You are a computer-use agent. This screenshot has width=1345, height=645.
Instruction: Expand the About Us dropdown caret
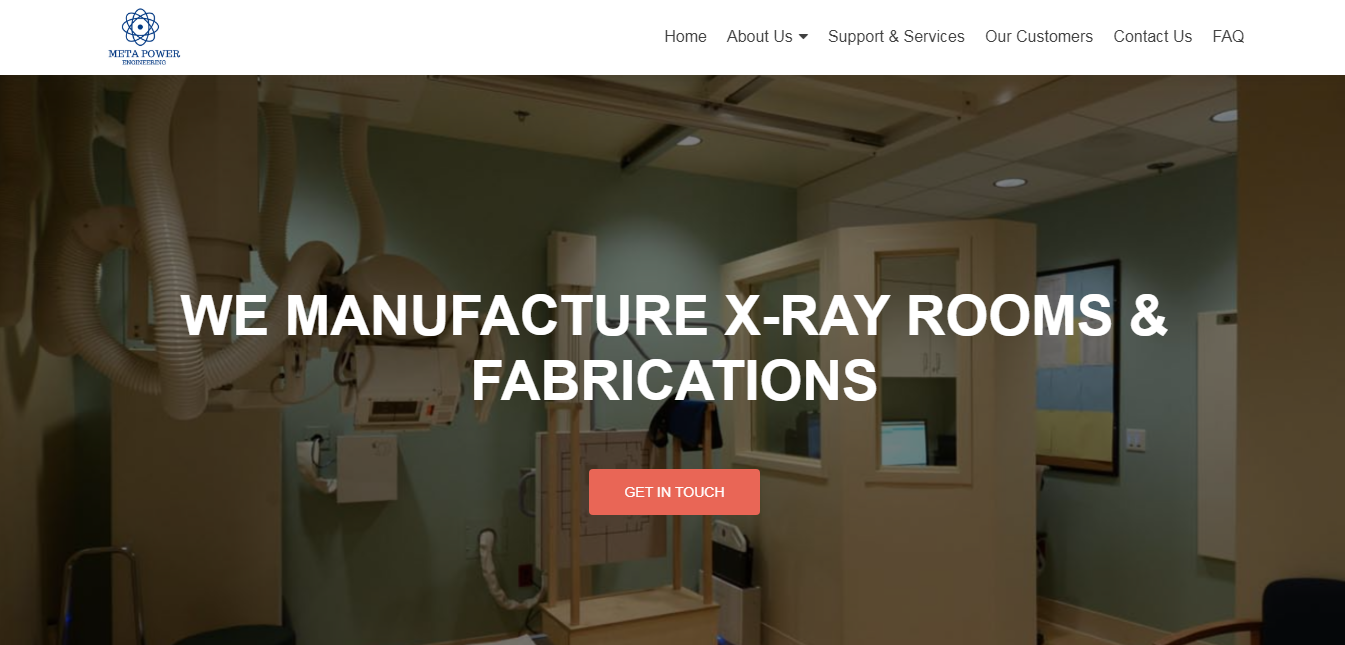coord(803,37)
